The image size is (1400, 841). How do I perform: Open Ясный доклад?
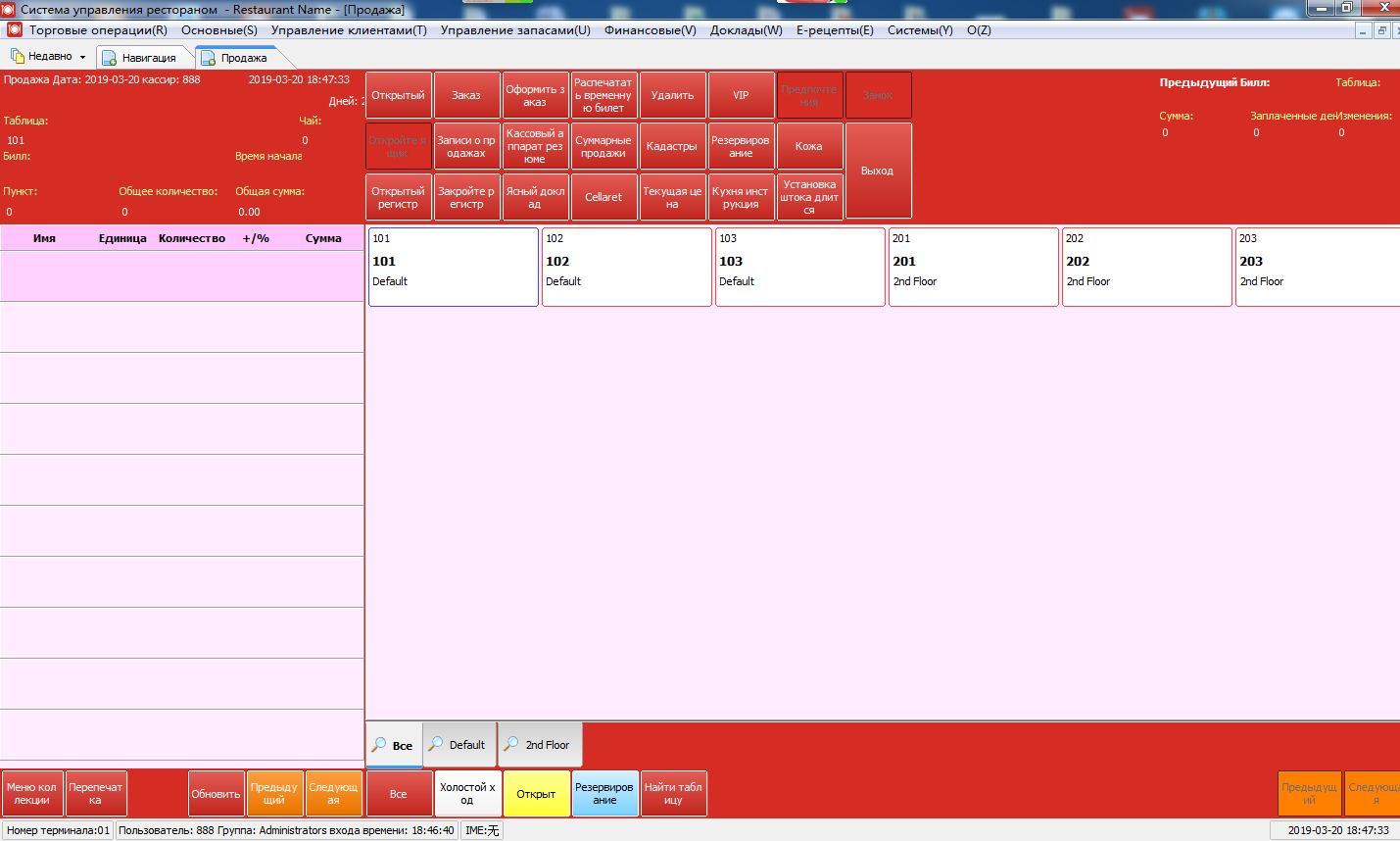[535, 197]
